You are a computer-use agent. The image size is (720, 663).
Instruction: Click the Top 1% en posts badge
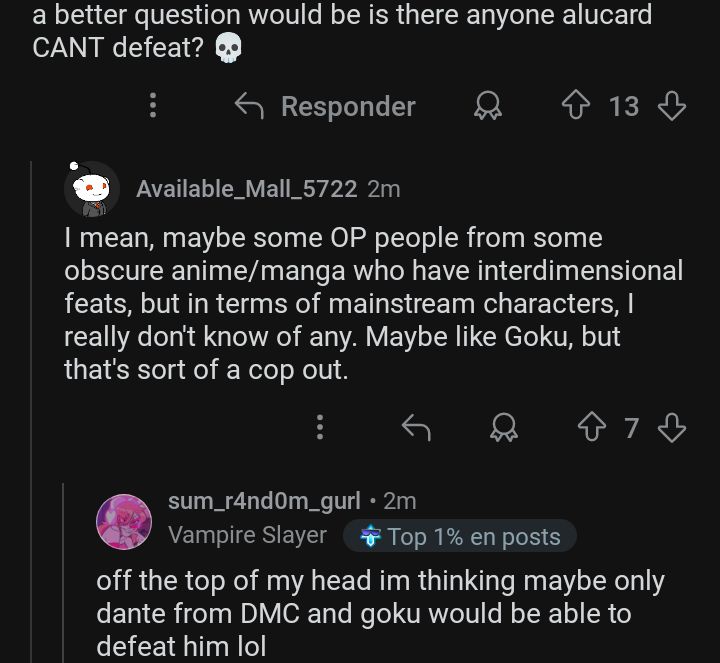point(460,537)
